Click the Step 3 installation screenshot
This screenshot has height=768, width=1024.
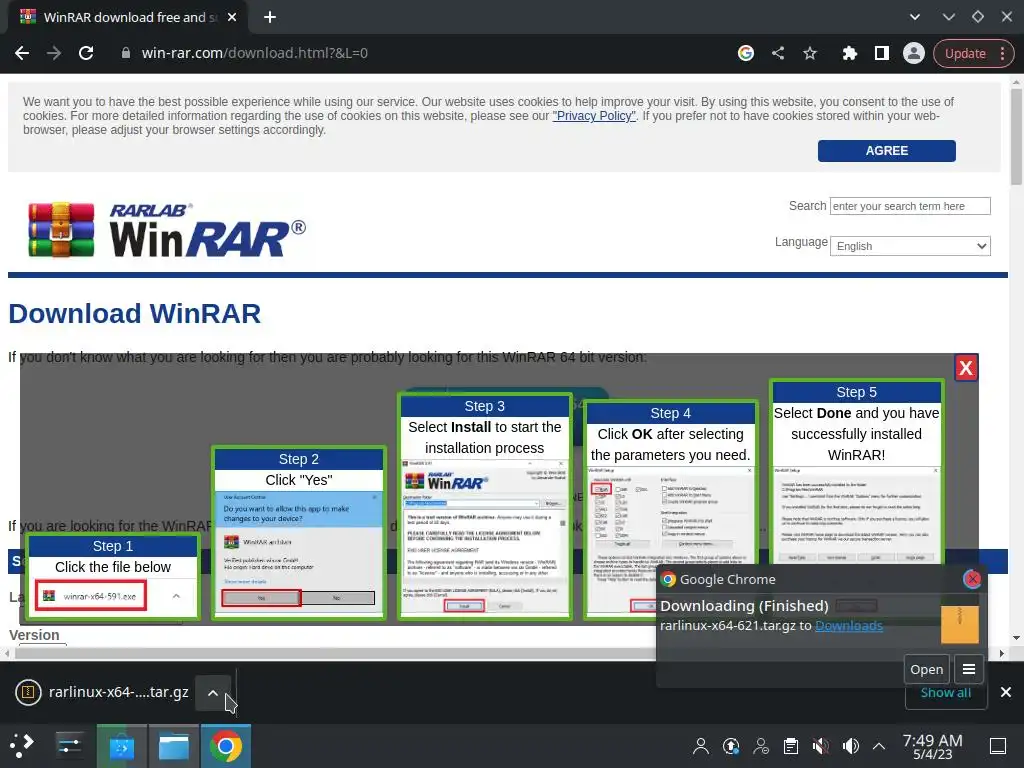coord(485,537)
